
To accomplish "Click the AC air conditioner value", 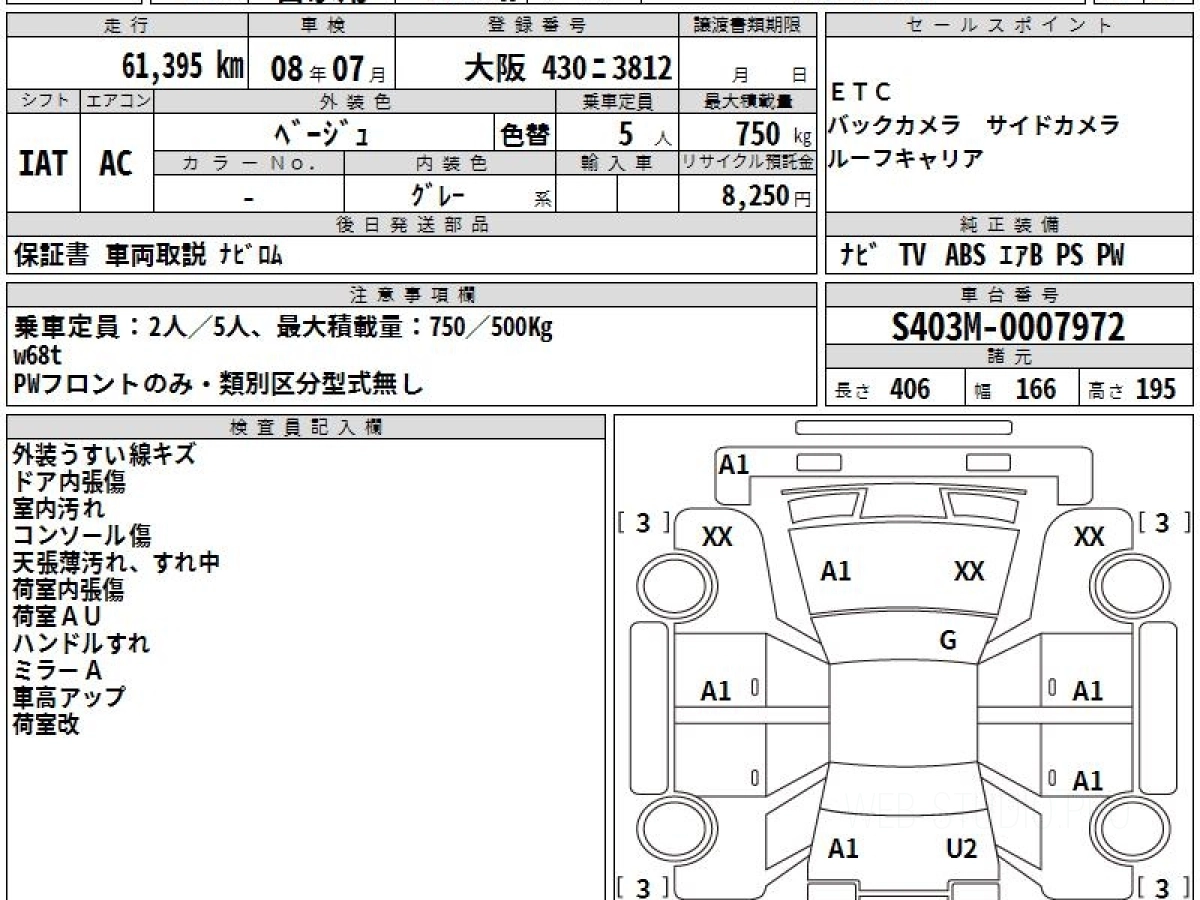I will coord(116,163).
